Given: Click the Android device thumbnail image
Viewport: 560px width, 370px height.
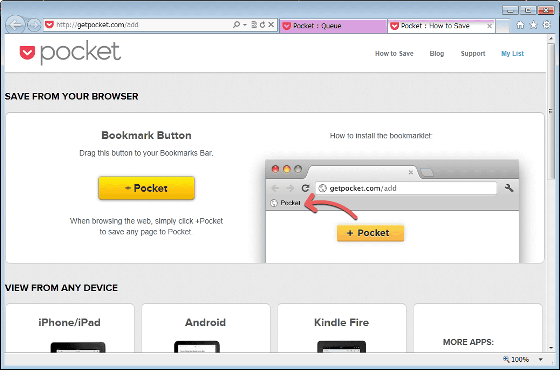Looking at the screenshot, I should tap(197, 347).
